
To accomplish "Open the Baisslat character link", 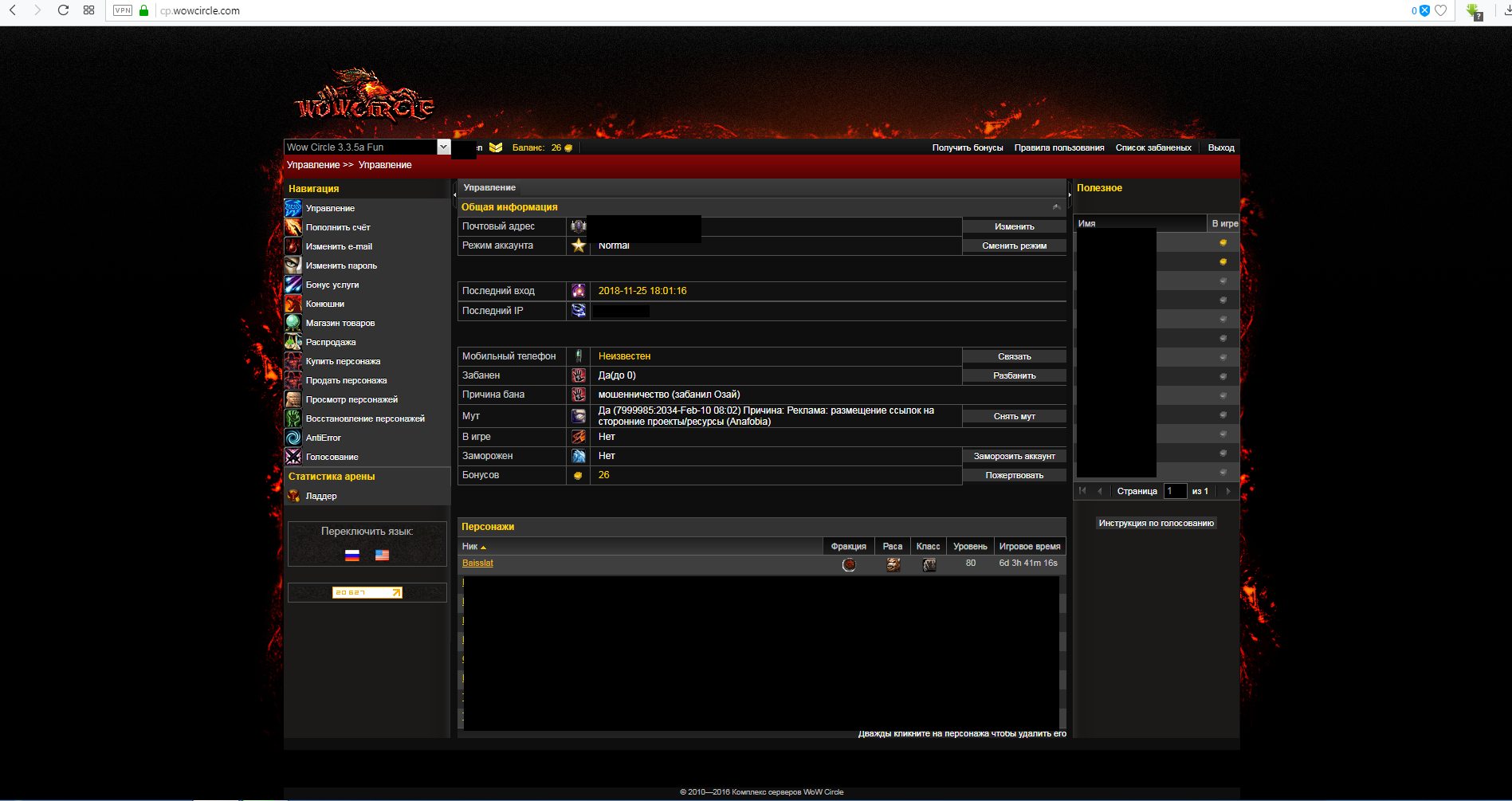I will click(477, 563).
